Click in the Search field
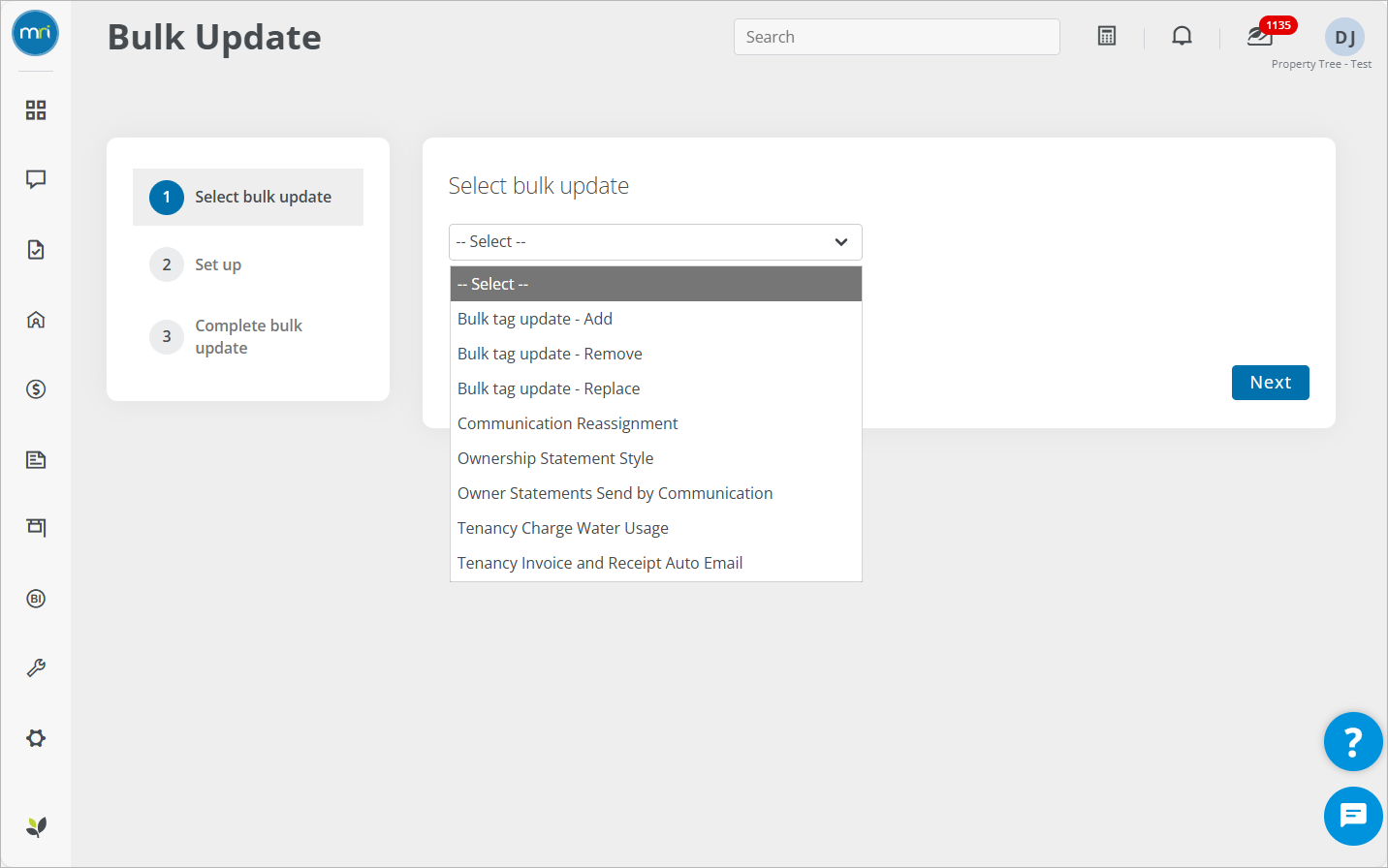Image resolution: width=1388 pixels, height=868 pixels. click(897, 37)
